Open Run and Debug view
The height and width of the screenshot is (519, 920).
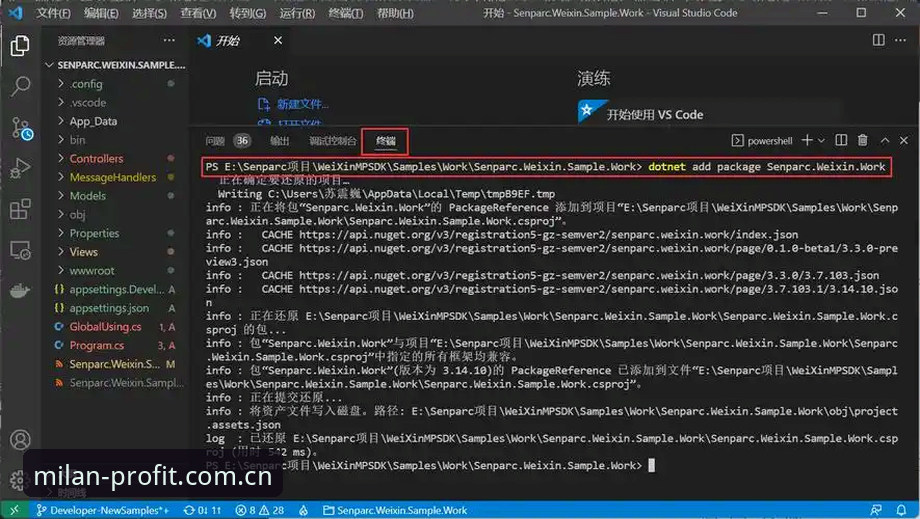pos(20,168)
